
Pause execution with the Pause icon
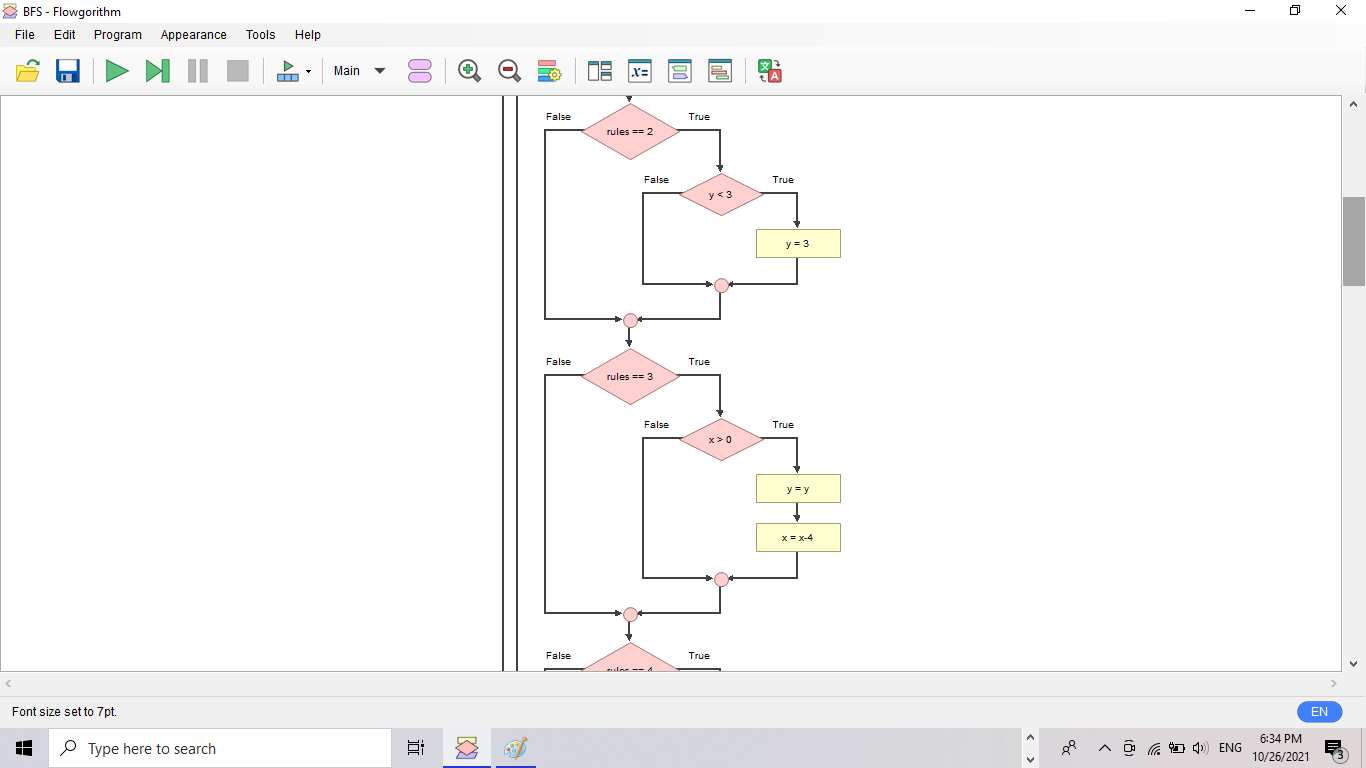point(198,71)
